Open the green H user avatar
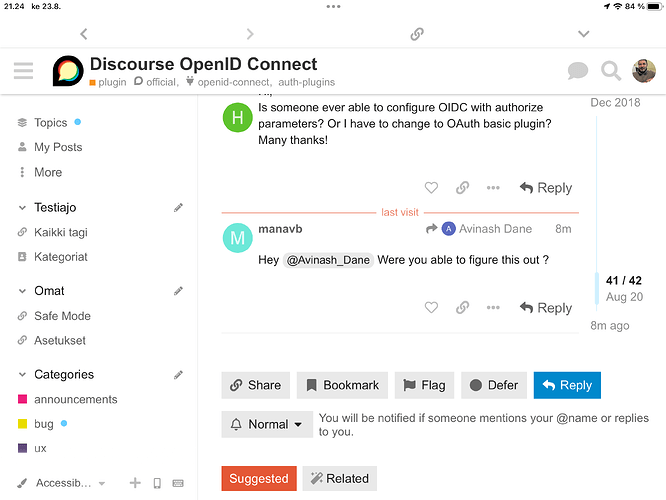This screenshot has height=500, width=666. [x=237, y=117]
